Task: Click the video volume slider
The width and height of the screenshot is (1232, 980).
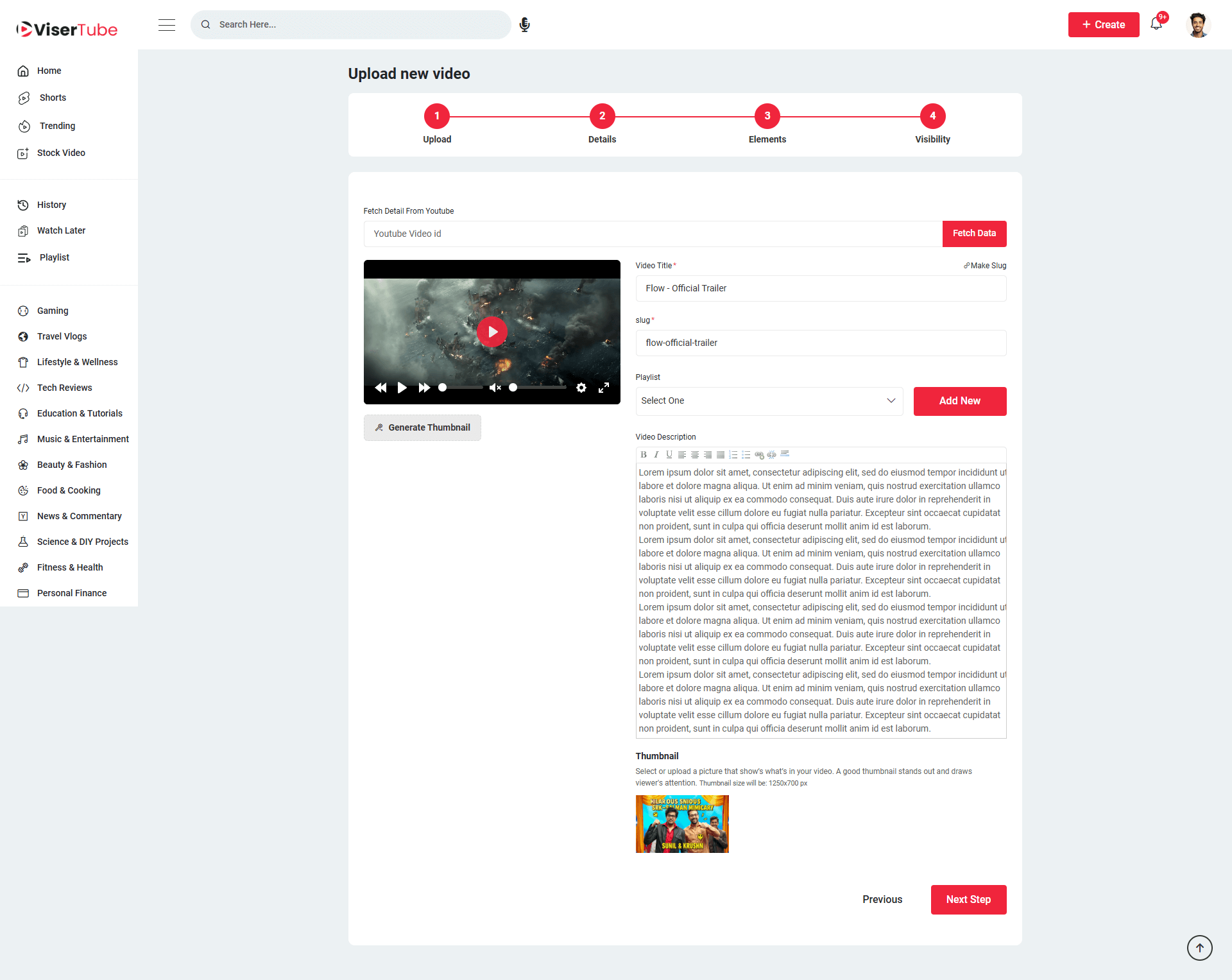Action: [x=538, y=388]
